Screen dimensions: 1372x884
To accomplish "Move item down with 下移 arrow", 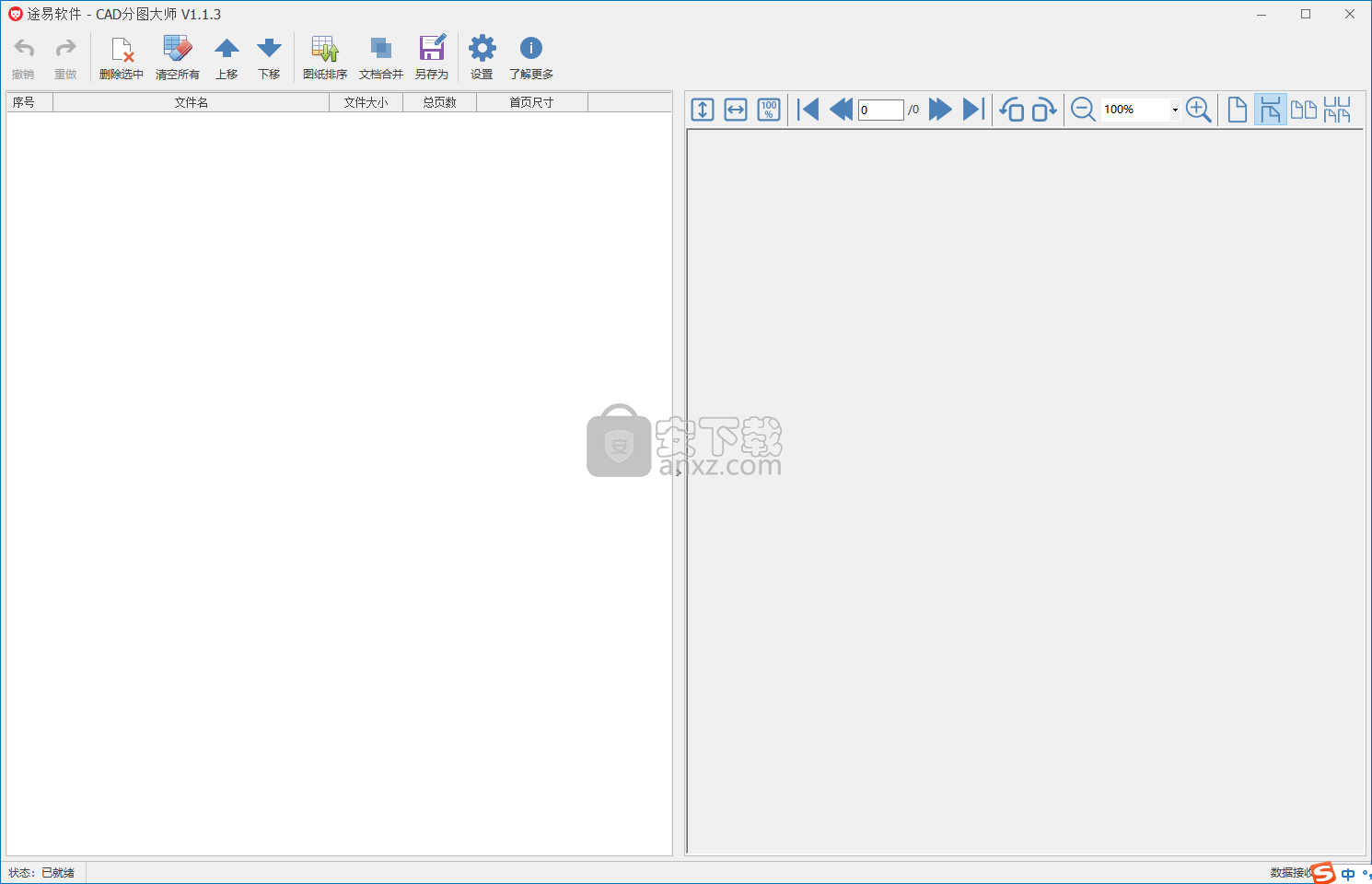I will click(x=269, y=58).
